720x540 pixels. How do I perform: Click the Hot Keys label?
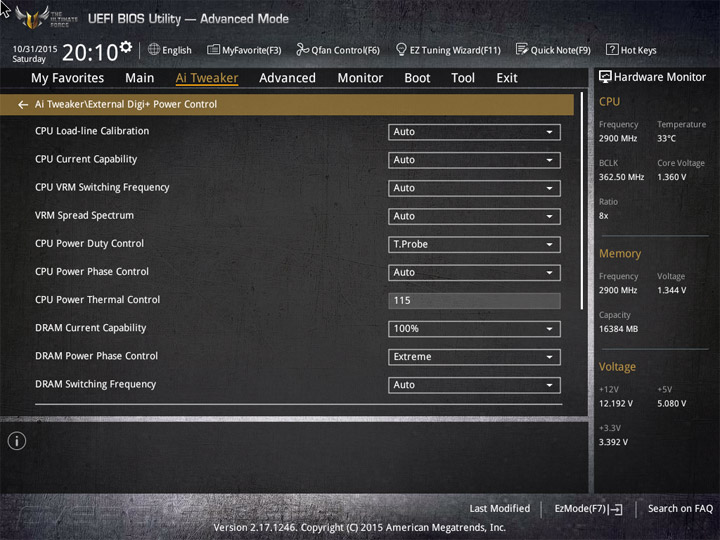click(x=638, y=51)
